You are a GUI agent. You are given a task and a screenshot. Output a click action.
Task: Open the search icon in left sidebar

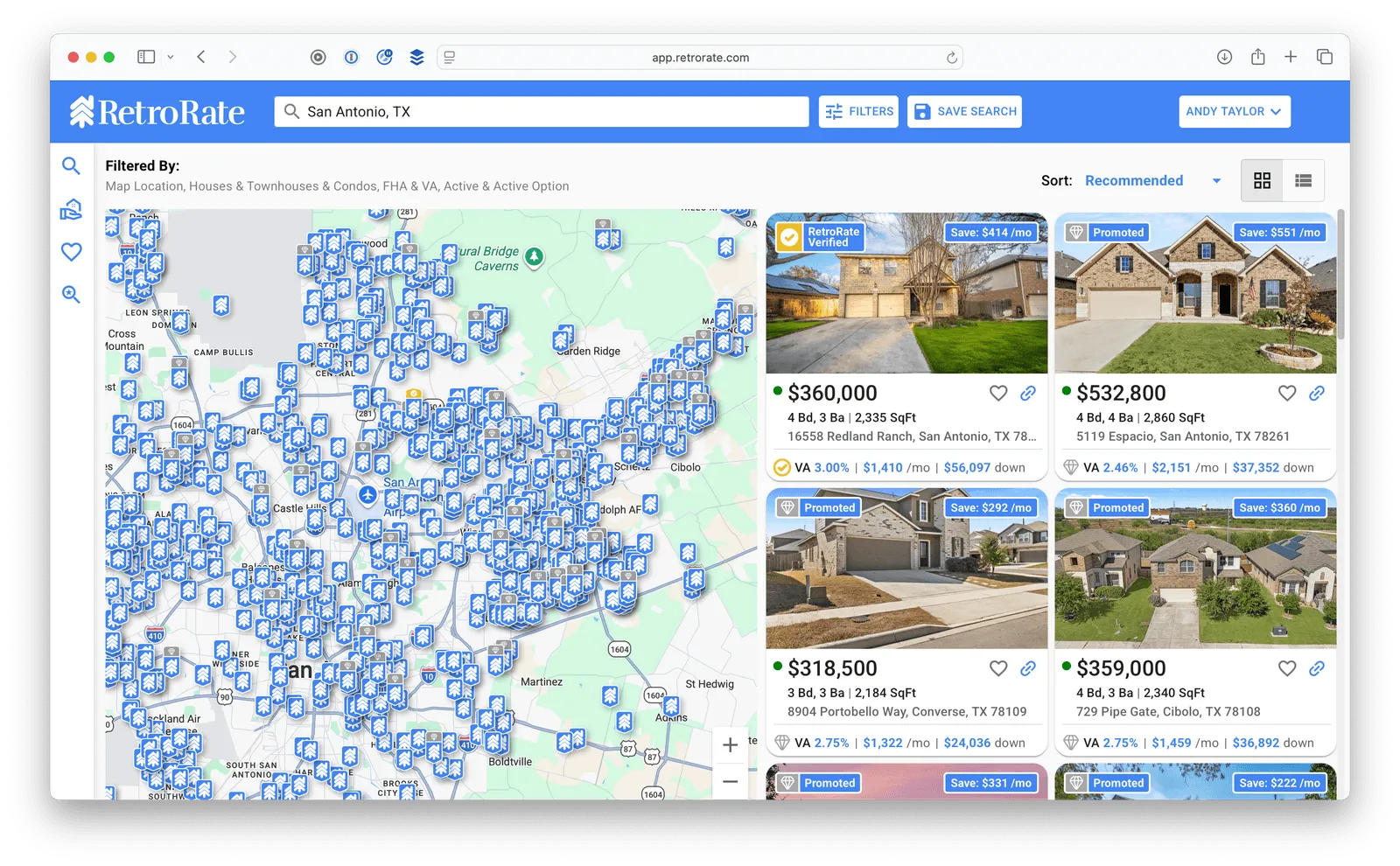tap(71, 166)
